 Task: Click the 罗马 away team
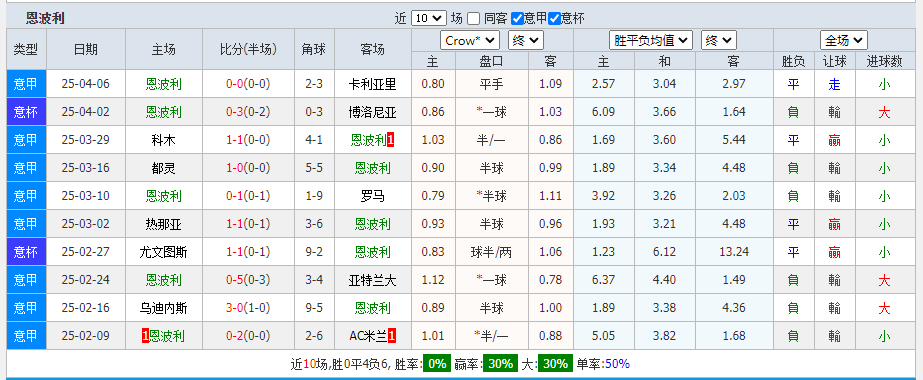pos(373,196)
